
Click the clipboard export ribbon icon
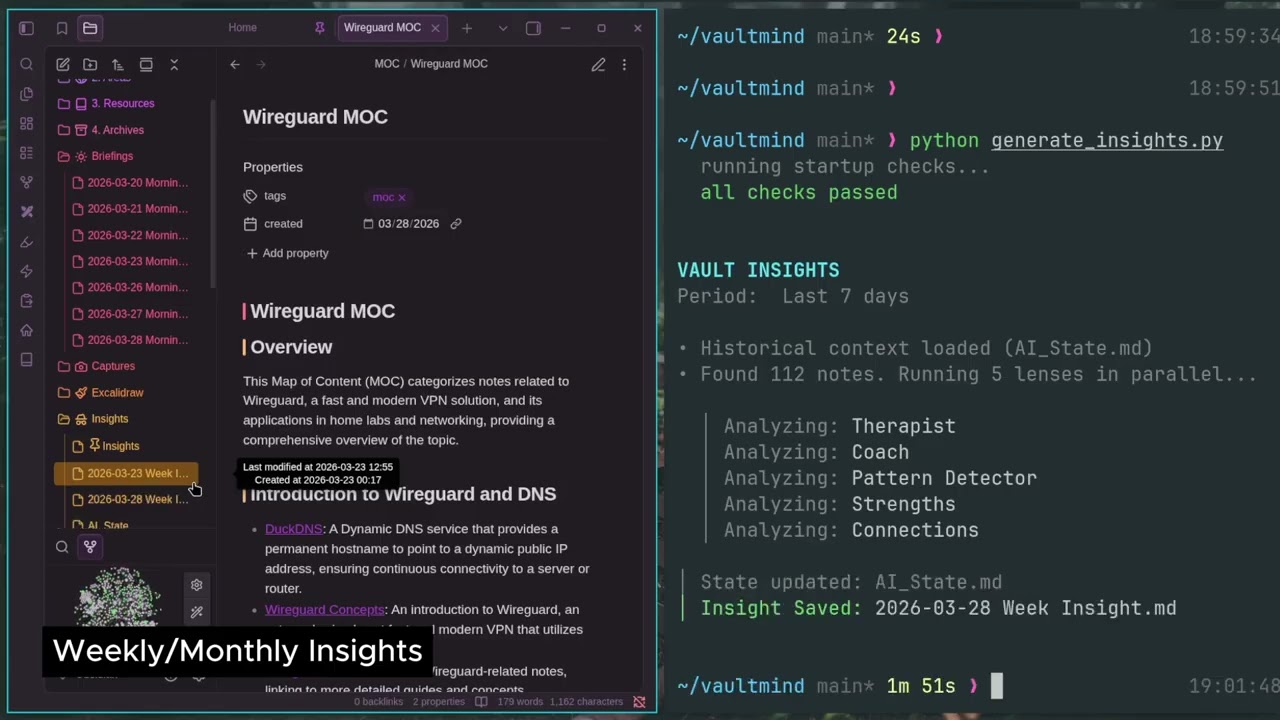(27, 301)
